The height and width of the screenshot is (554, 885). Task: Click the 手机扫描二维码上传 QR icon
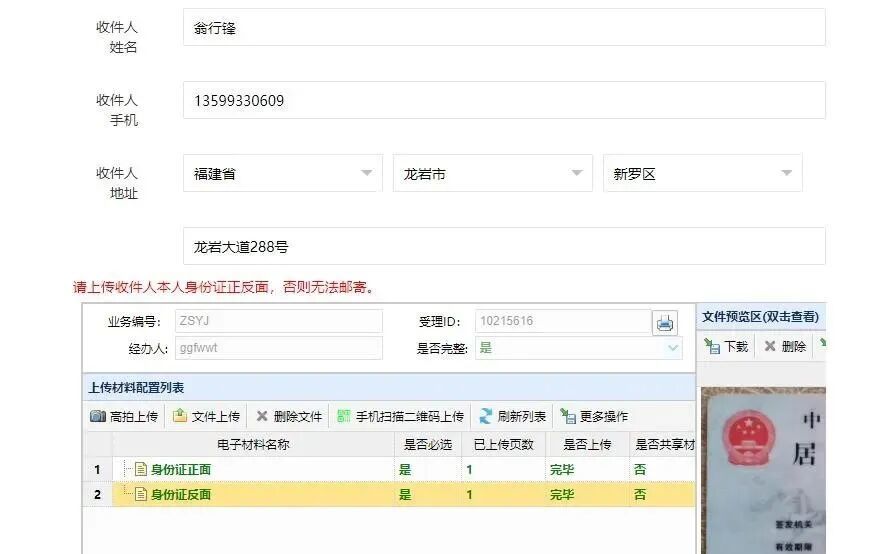tap(343, 416)
